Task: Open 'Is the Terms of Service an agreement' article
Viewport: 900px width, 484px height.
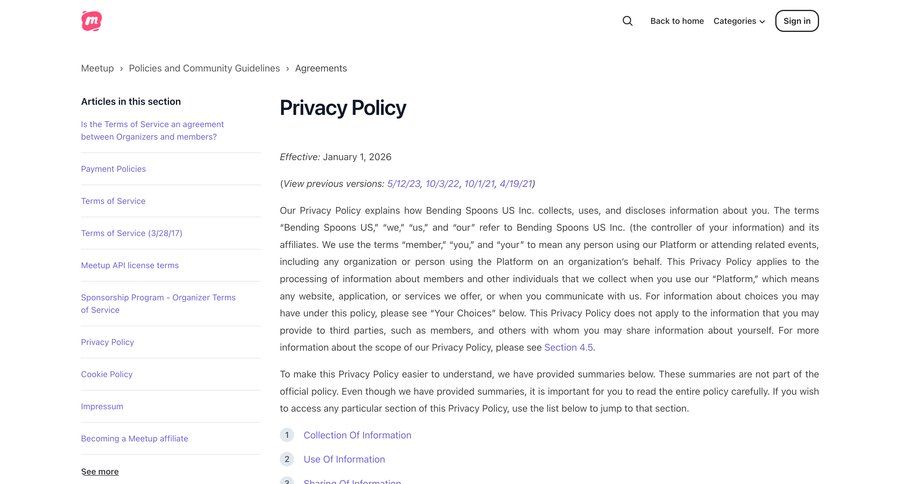Action: 152,130
